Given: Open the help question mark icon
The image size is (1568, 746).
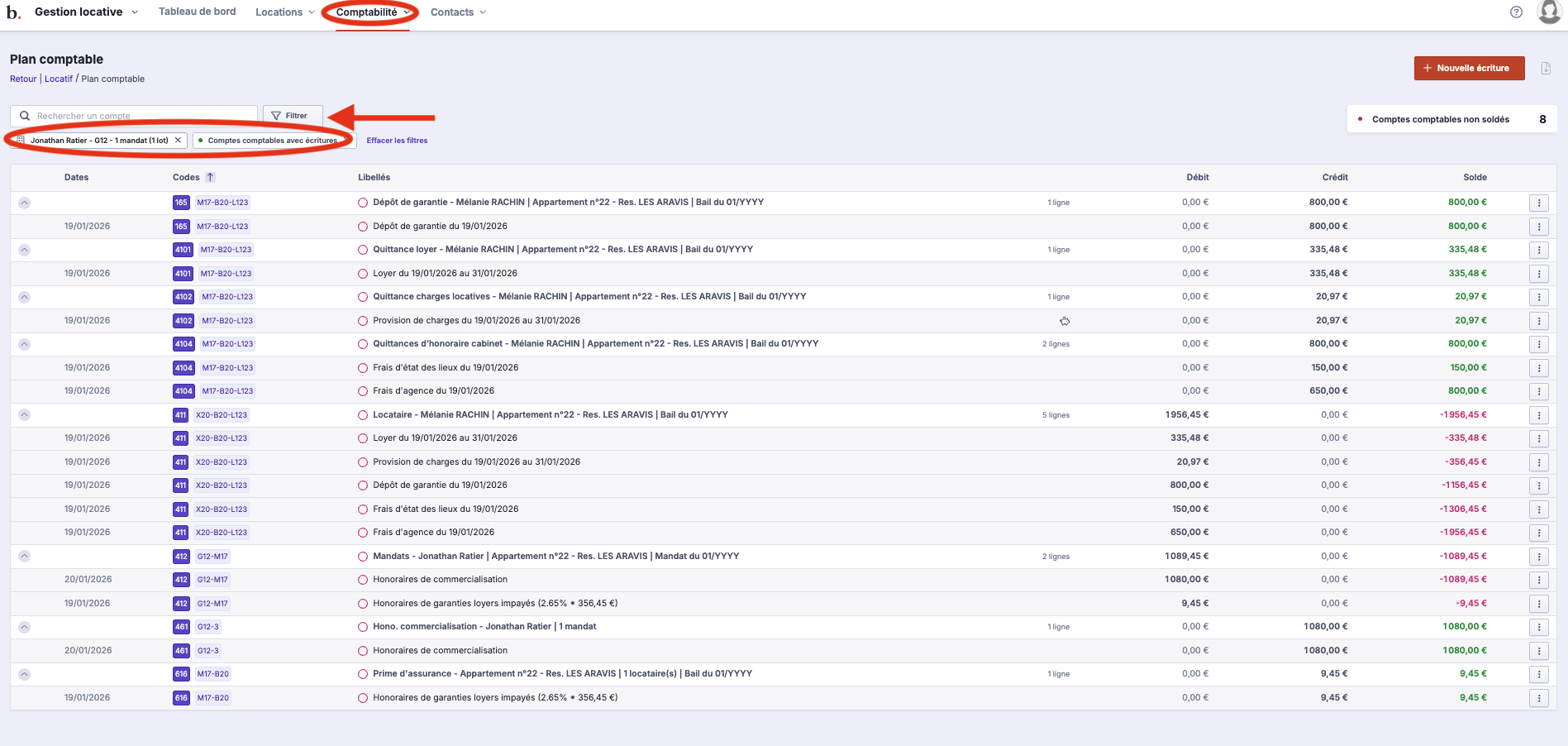Looking at the screenshot, I should pyautogui.click(x=1516, y=12).
